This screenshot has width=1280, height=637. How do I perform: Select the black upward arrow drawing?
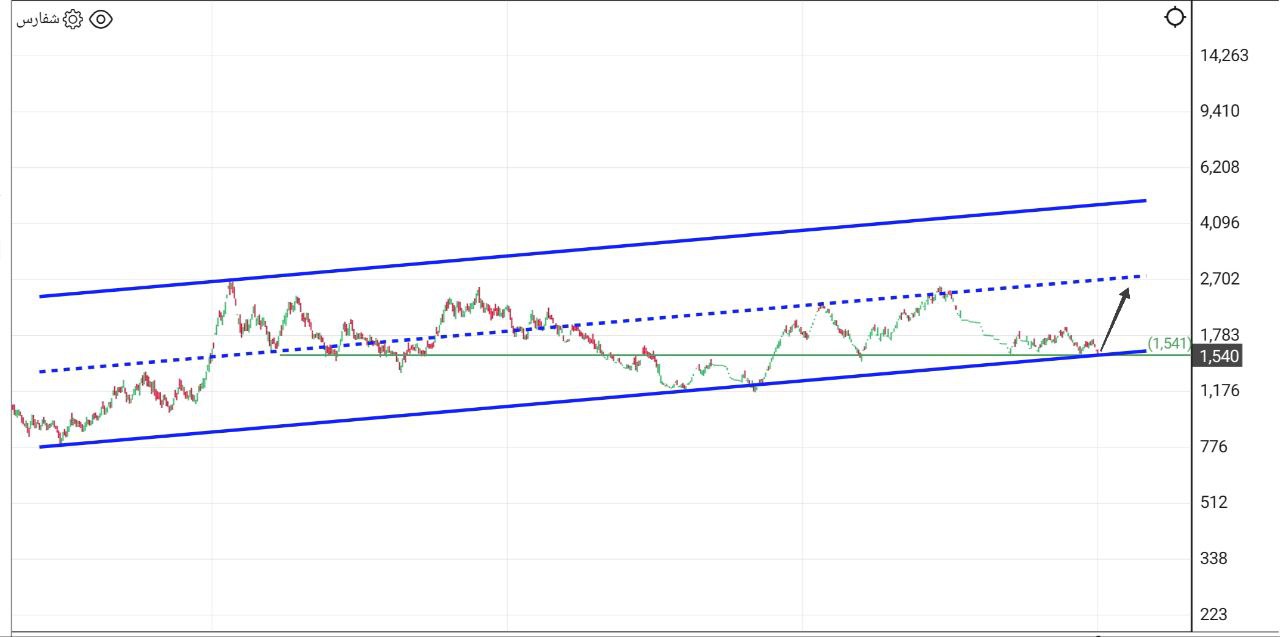pos(1115,320)
